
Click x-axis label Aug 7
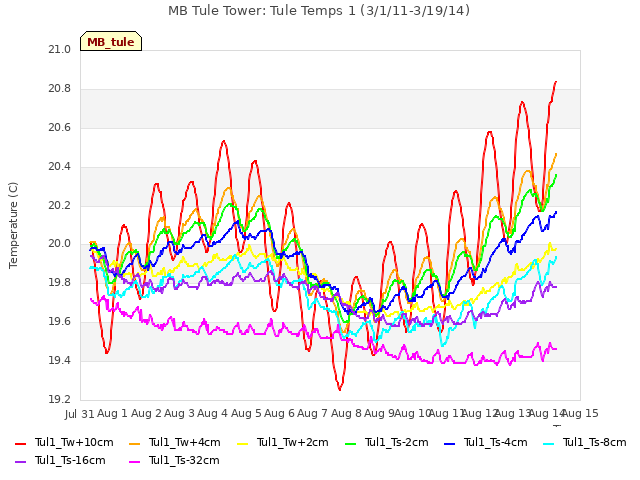pyautogui.click(x=313, y=413)
